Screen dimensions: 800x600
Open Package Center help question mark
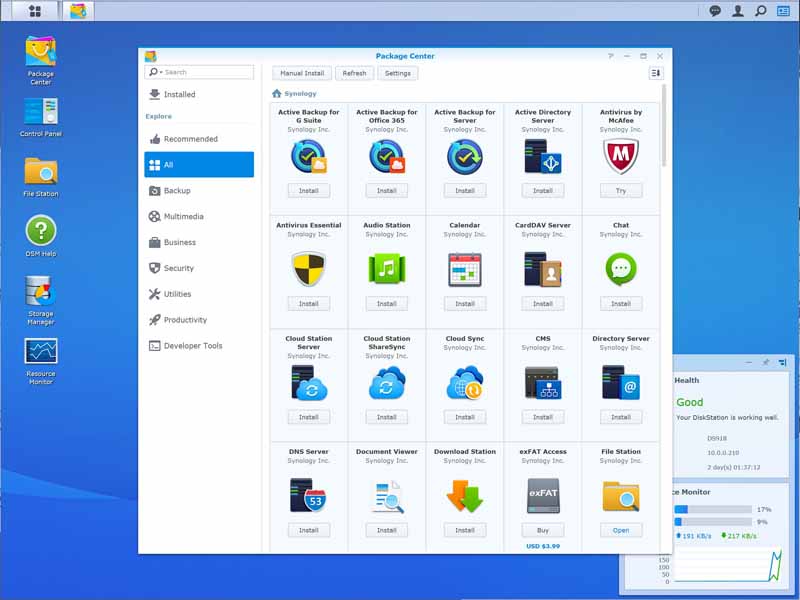[x=611, y=56]
